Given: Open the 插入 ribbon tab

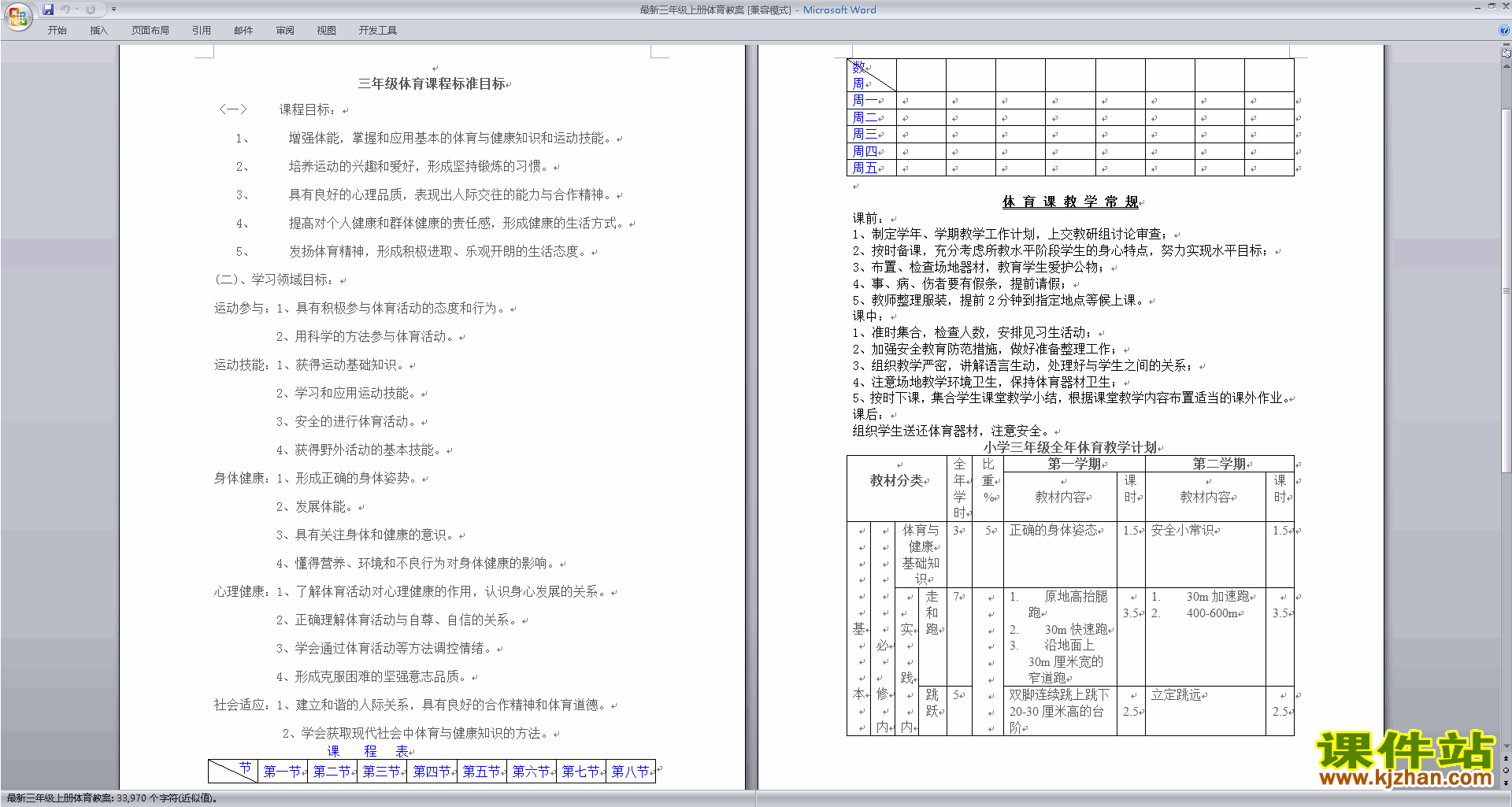Looking at the screenshot, I should pos(98,30).
